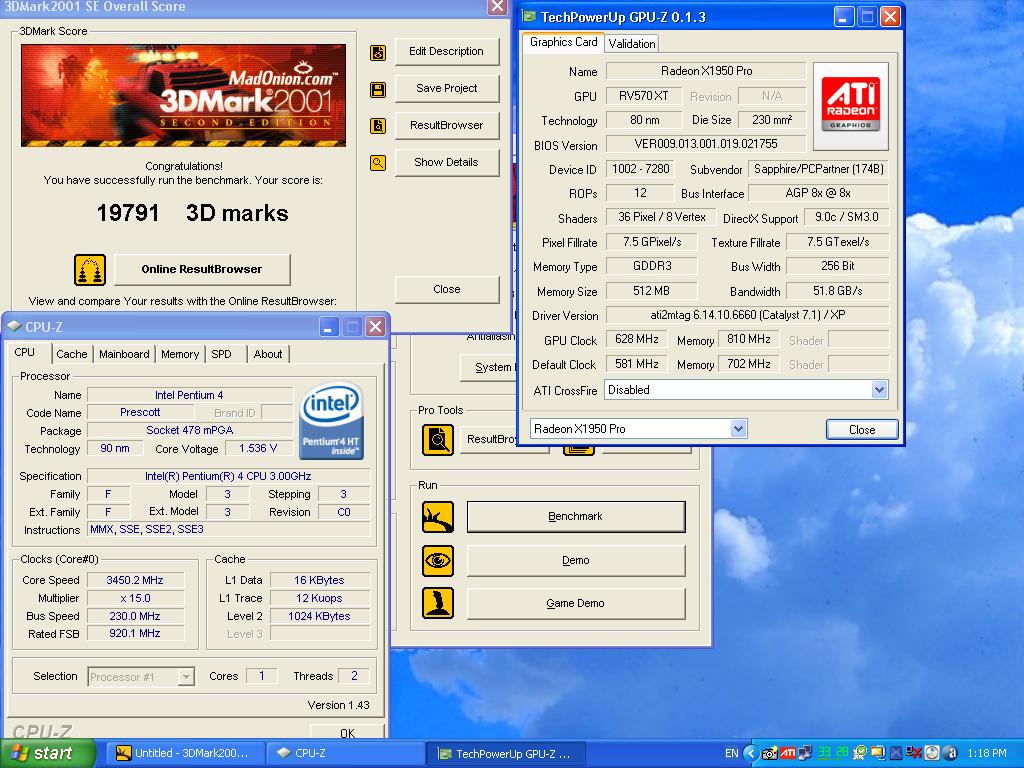1024x768 pixels.
Task: Click the clock-like white tray icon
Action: pyautogui.click(x=932, y=753)
